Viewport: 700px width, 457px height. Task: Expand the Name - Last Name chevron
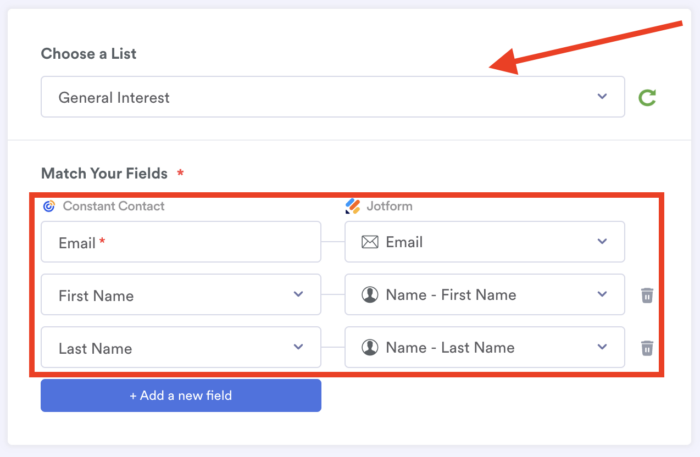pos(602,348)
